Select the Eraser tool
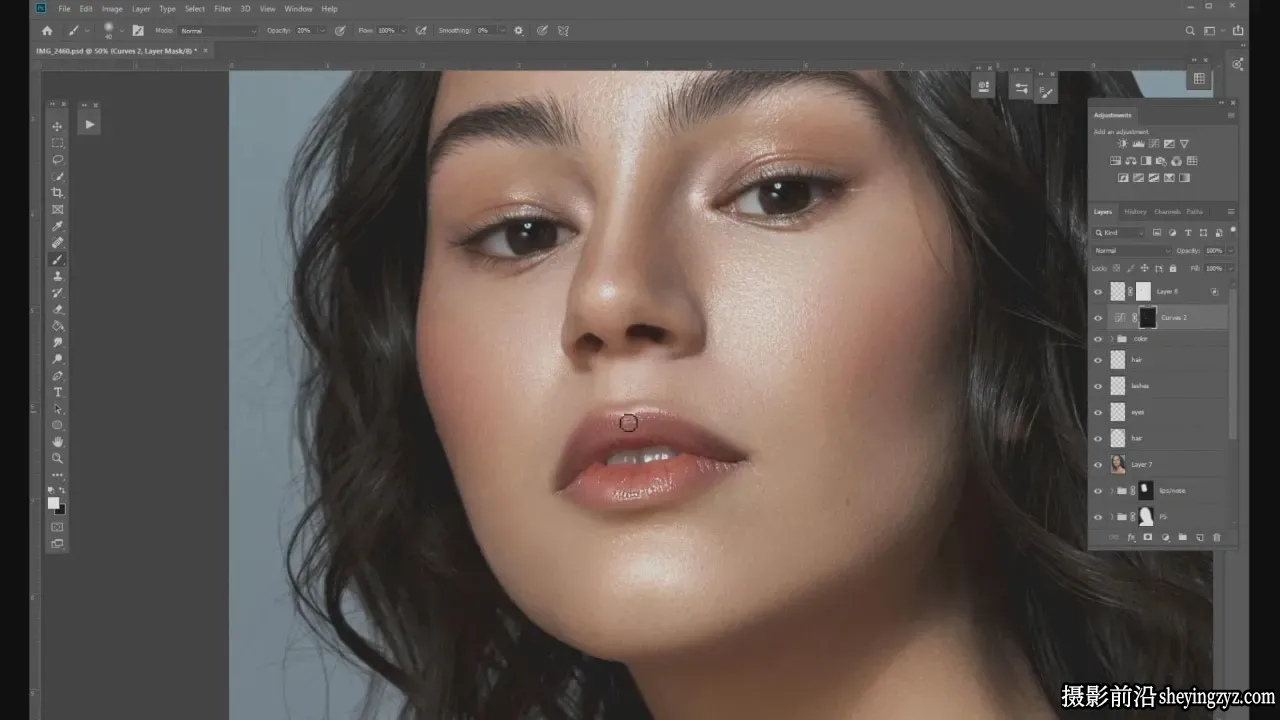The image size is (1280, 720). coord(57,309)
